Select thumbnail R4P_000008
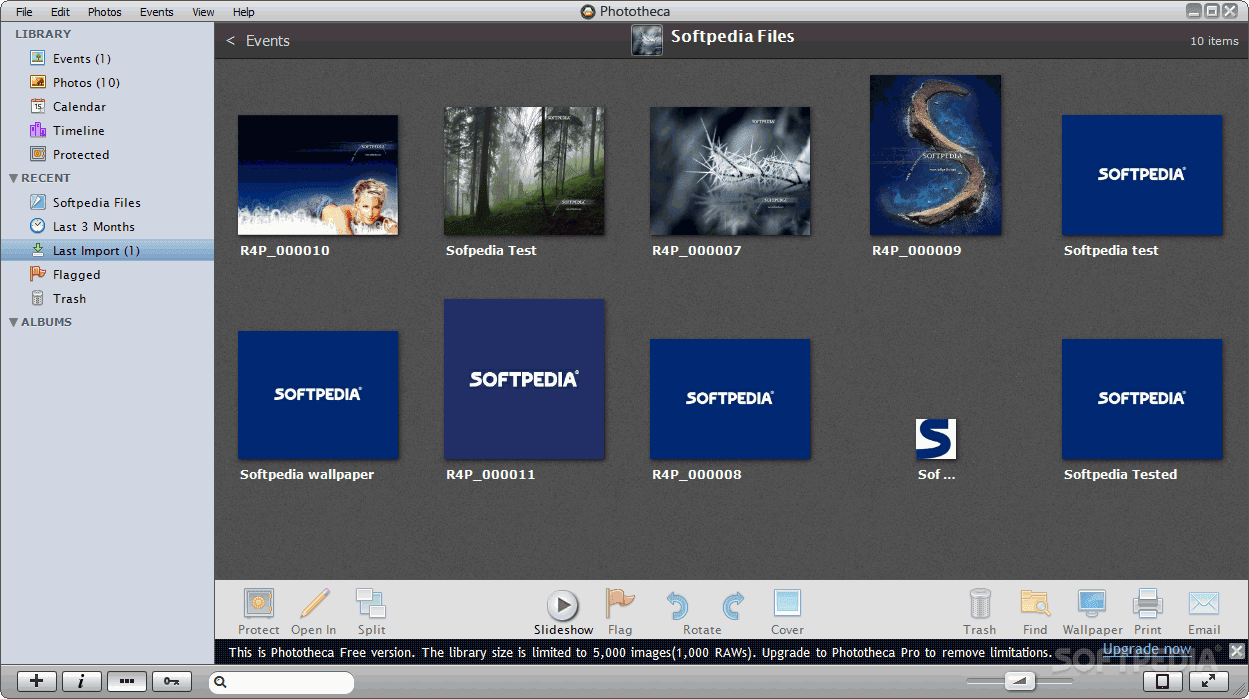Image resolution: width=1249 pixels, height=699 pixels. [x=730, y=399]
